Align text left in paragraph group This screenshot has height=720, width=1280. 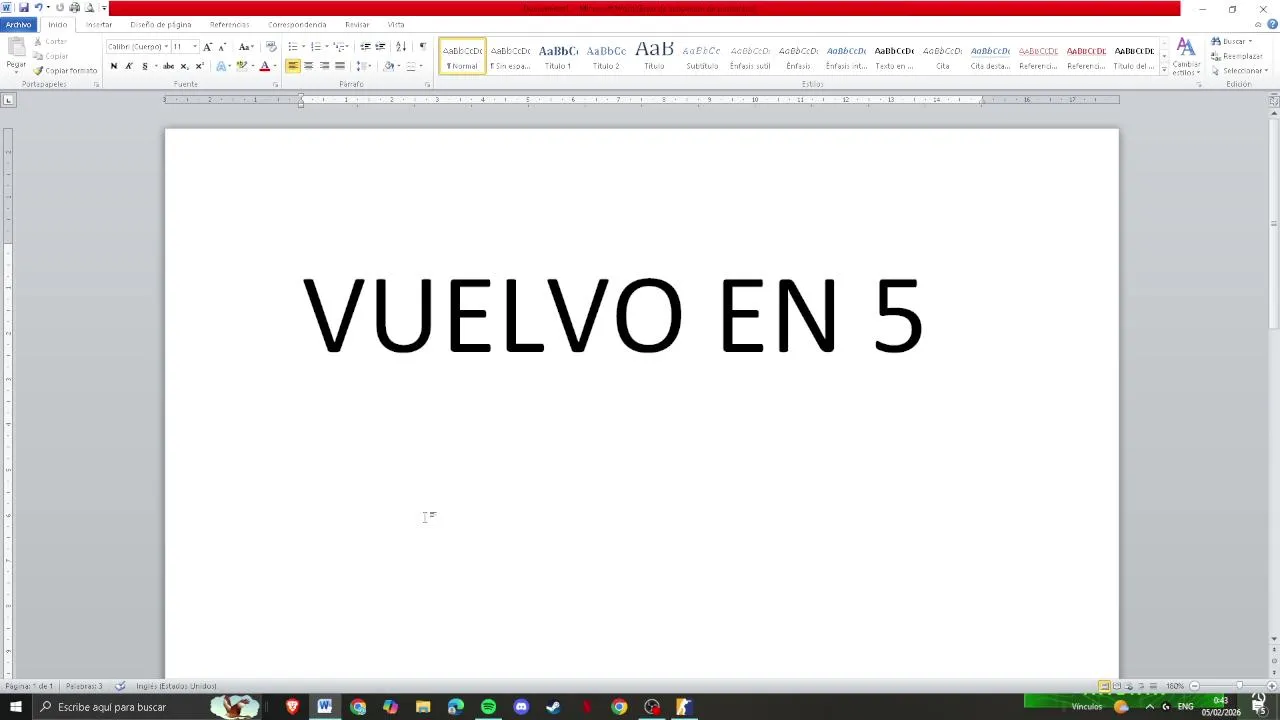point(293,66)
